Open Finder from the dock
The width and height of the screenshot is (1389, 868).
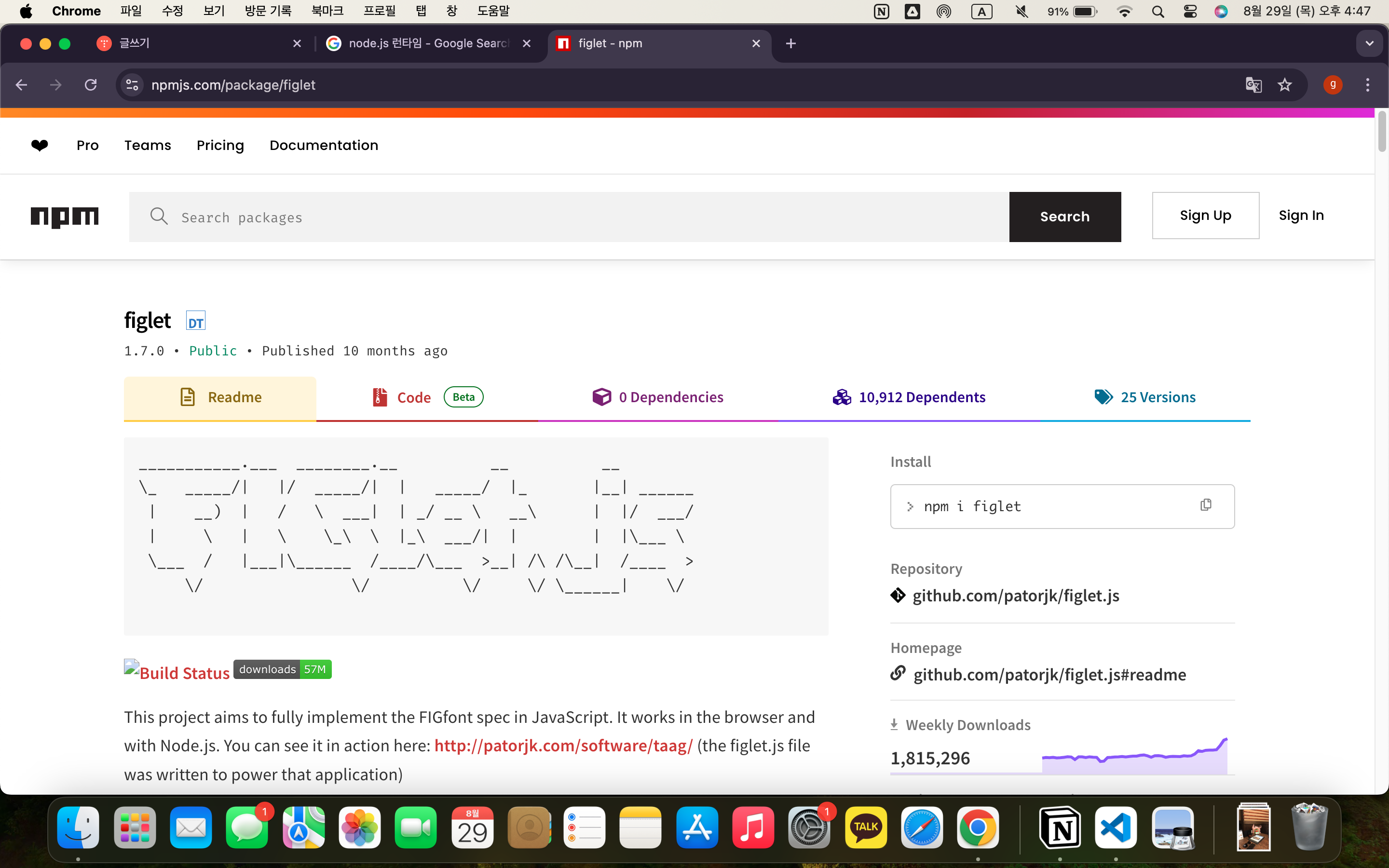[x=78, y=828]
